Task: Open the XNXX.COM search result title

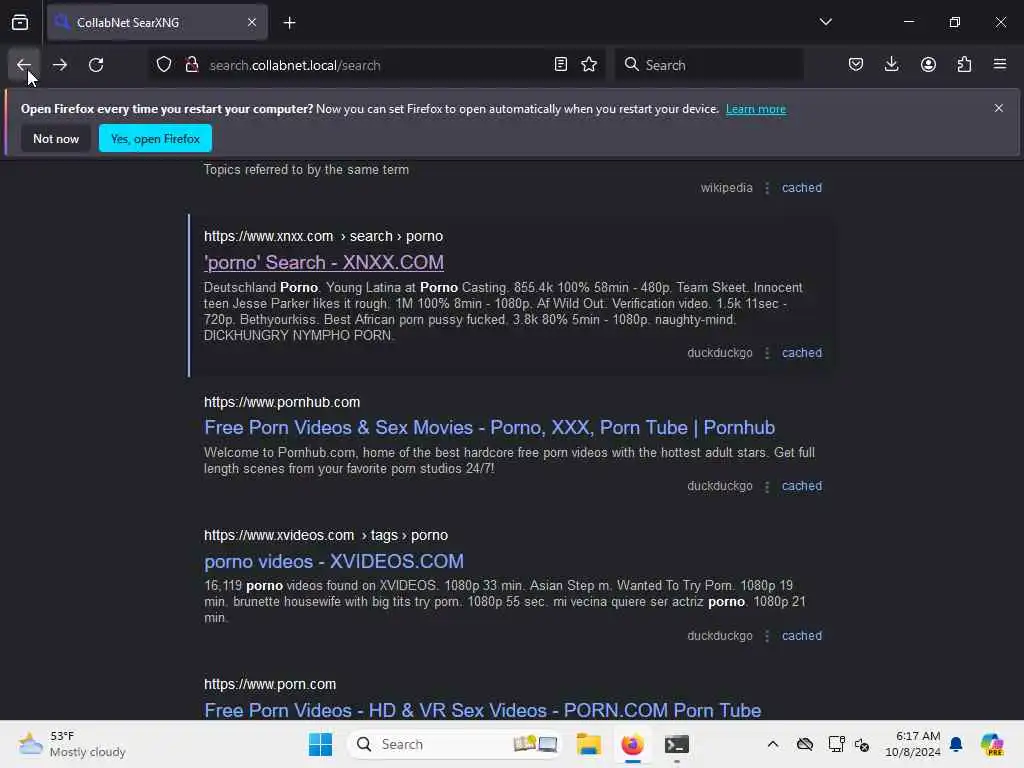Action: [x=324, y=263]
